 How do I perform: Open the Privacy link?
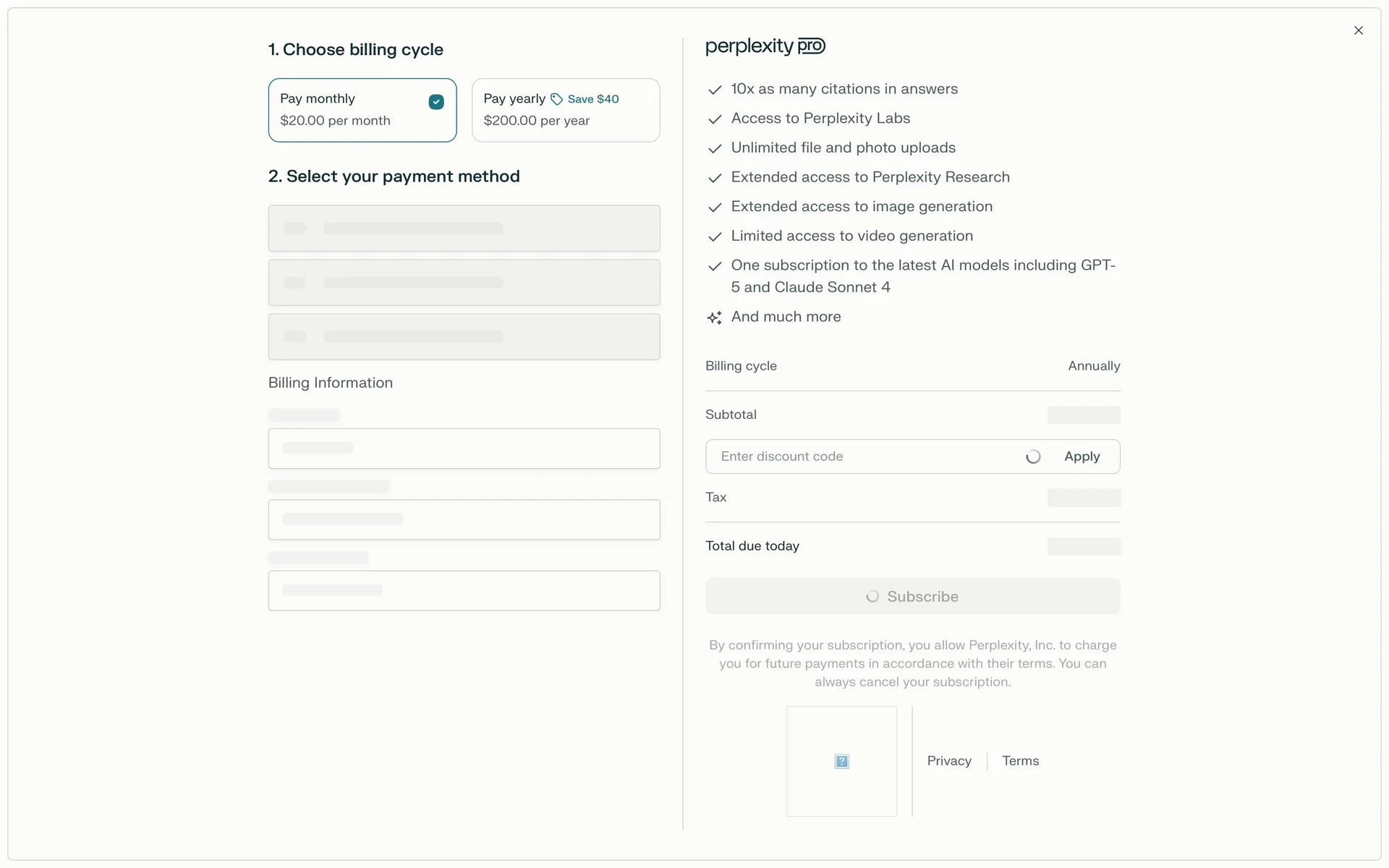coord(949,761)
